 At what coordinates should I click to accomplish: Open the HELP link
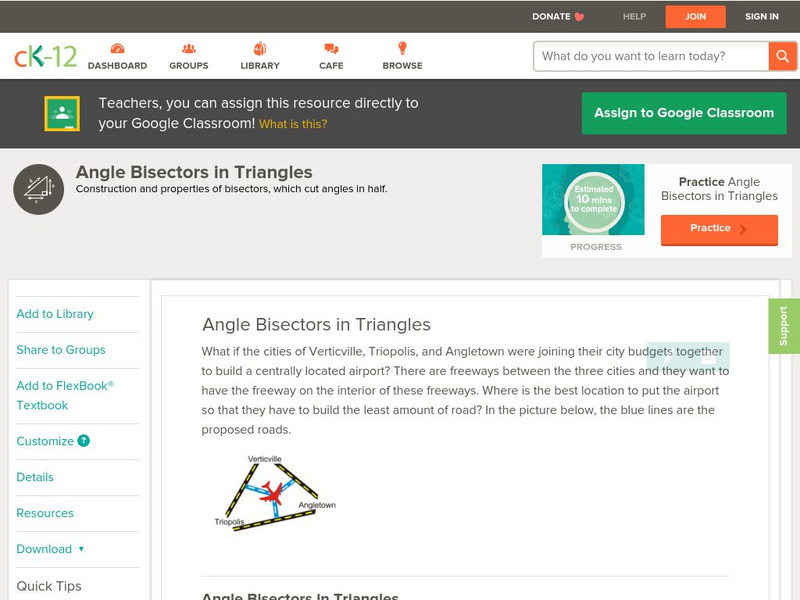coord(634,17)
